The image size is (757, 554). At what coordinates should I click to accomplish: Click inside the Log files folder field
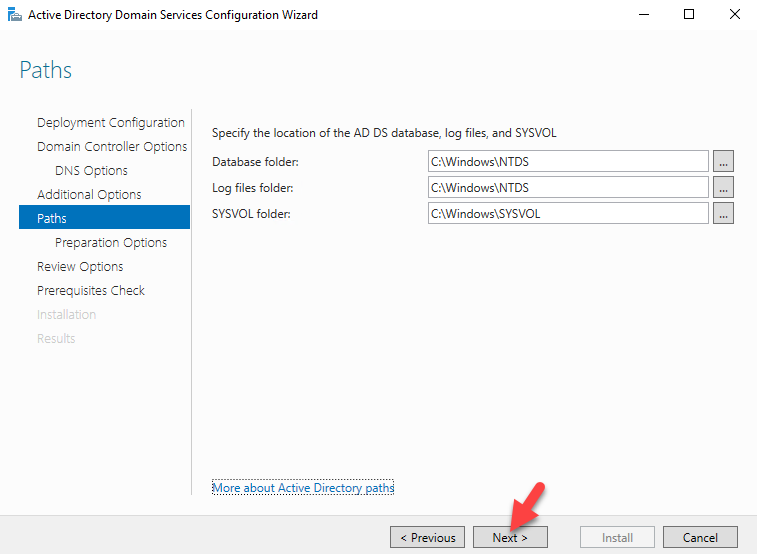point(568,188)
